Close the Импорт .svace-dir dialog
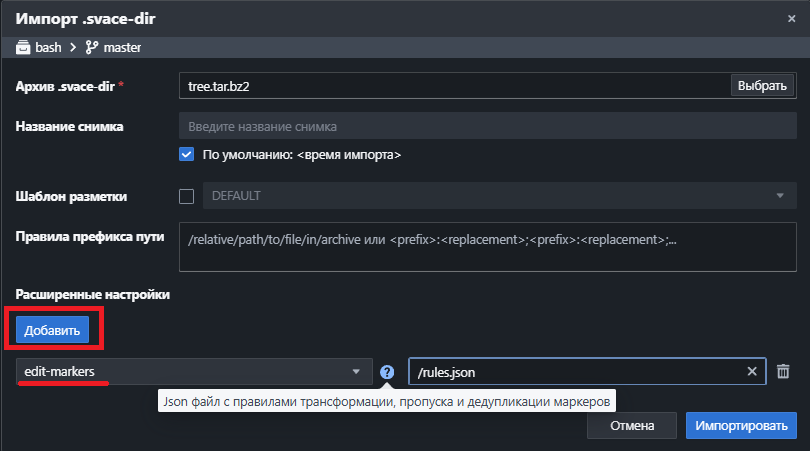 coord(792,18)
